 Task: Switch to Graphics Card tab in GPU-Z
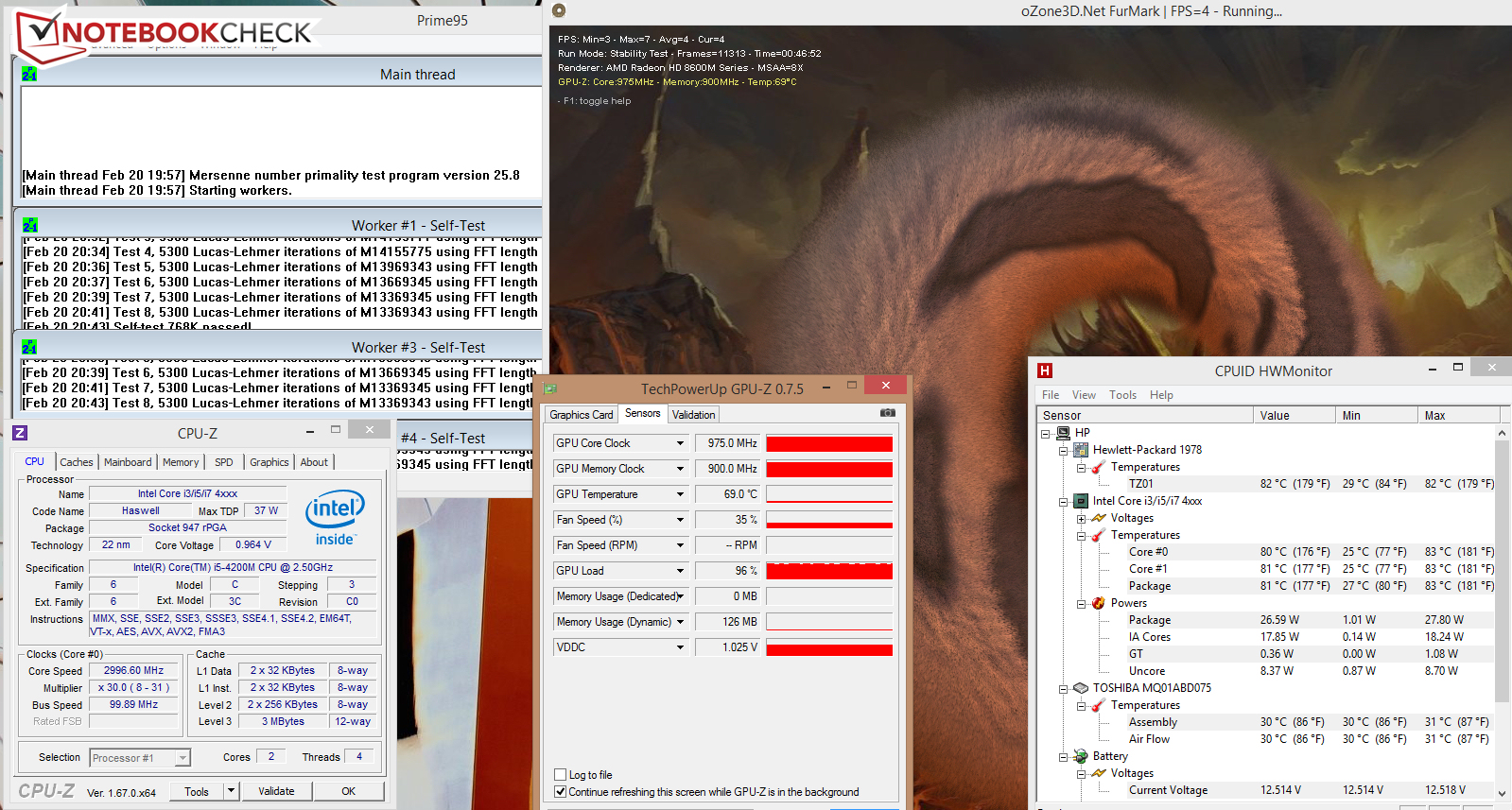pos(582,415)
